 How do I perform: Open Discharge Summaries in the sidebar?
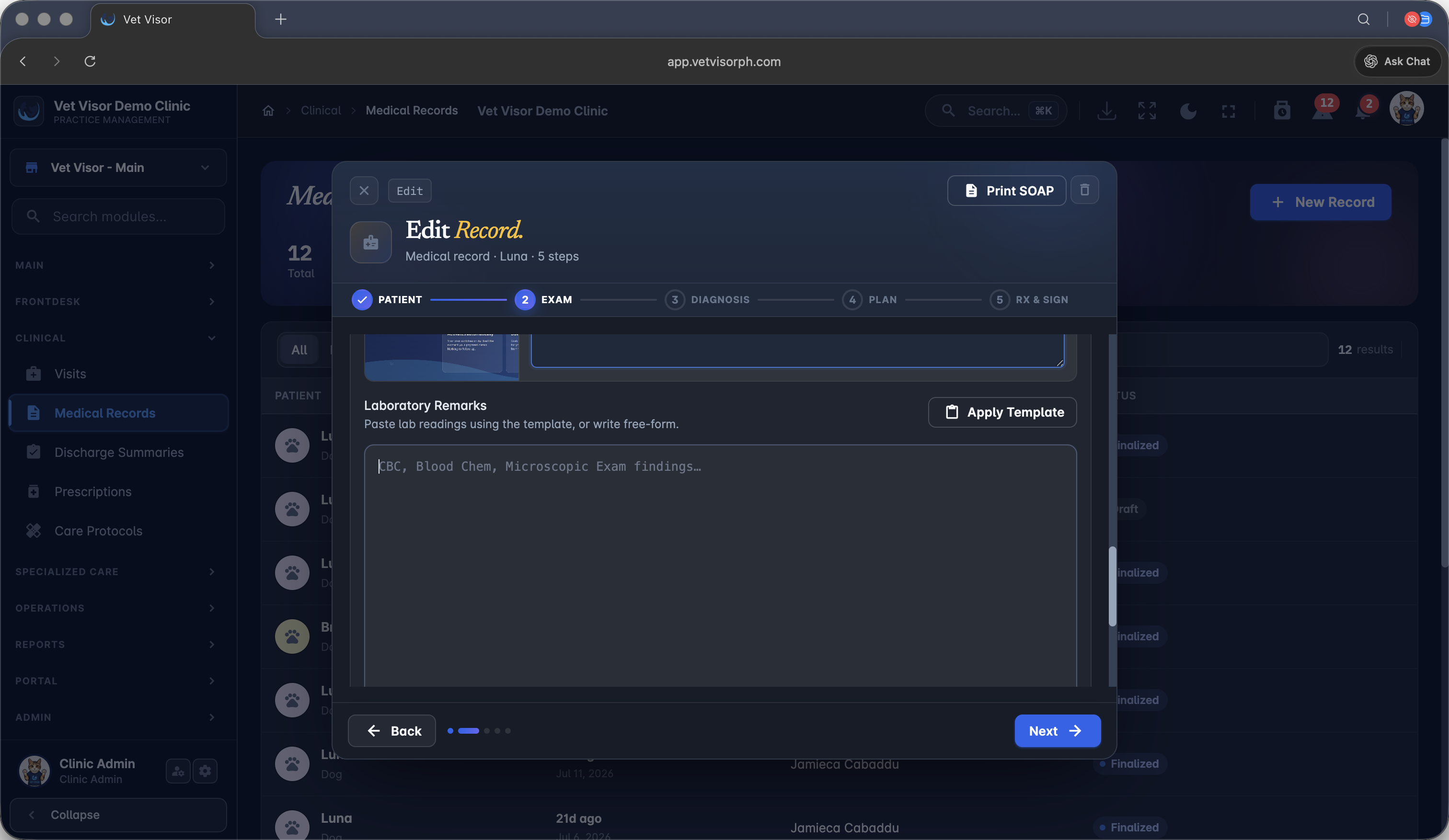pyautogui.click(x=118, y=452)
